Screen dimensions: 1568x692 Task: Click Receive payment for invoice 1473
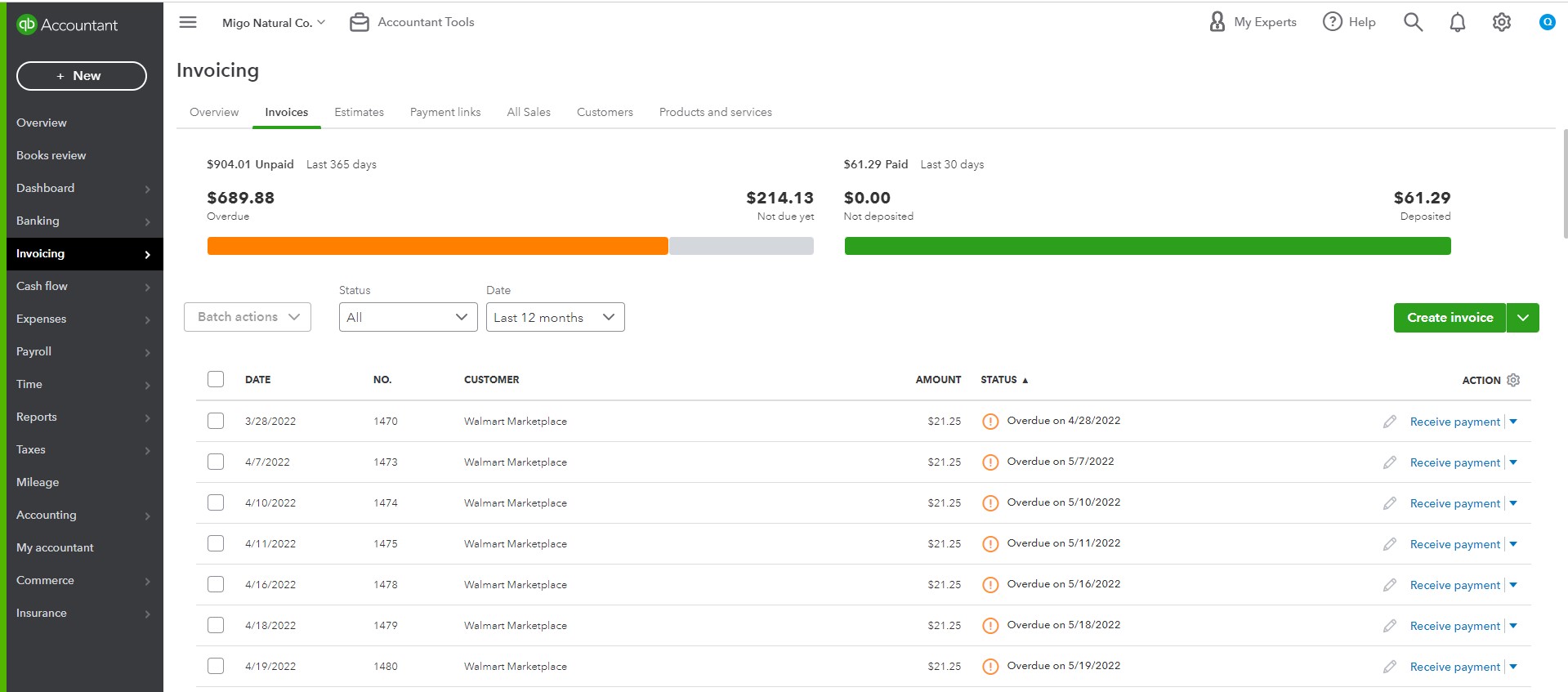tap(1454, 462)
